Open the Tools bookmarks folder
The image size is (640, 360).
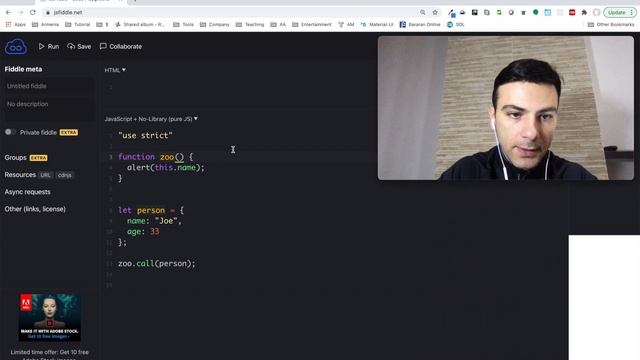[184, 24]
